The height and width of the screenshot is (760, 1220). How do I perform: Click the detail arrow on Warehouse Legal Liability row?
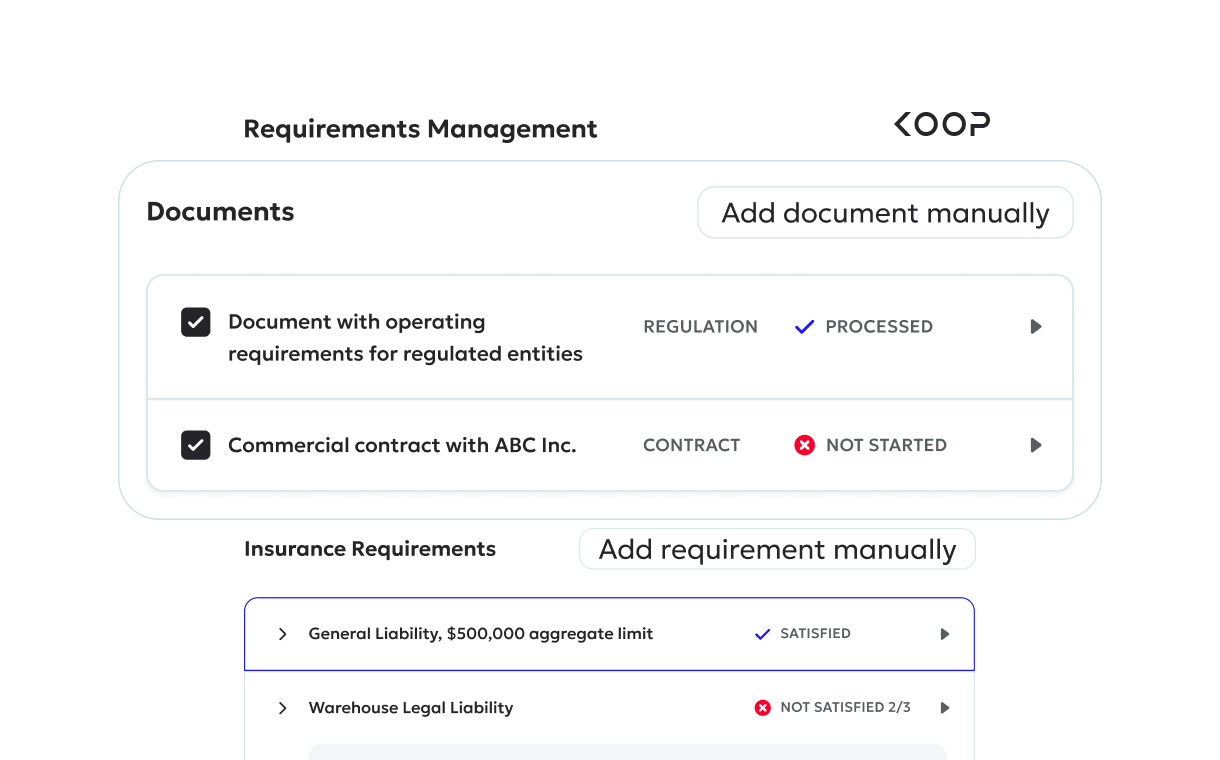(944, 707)
